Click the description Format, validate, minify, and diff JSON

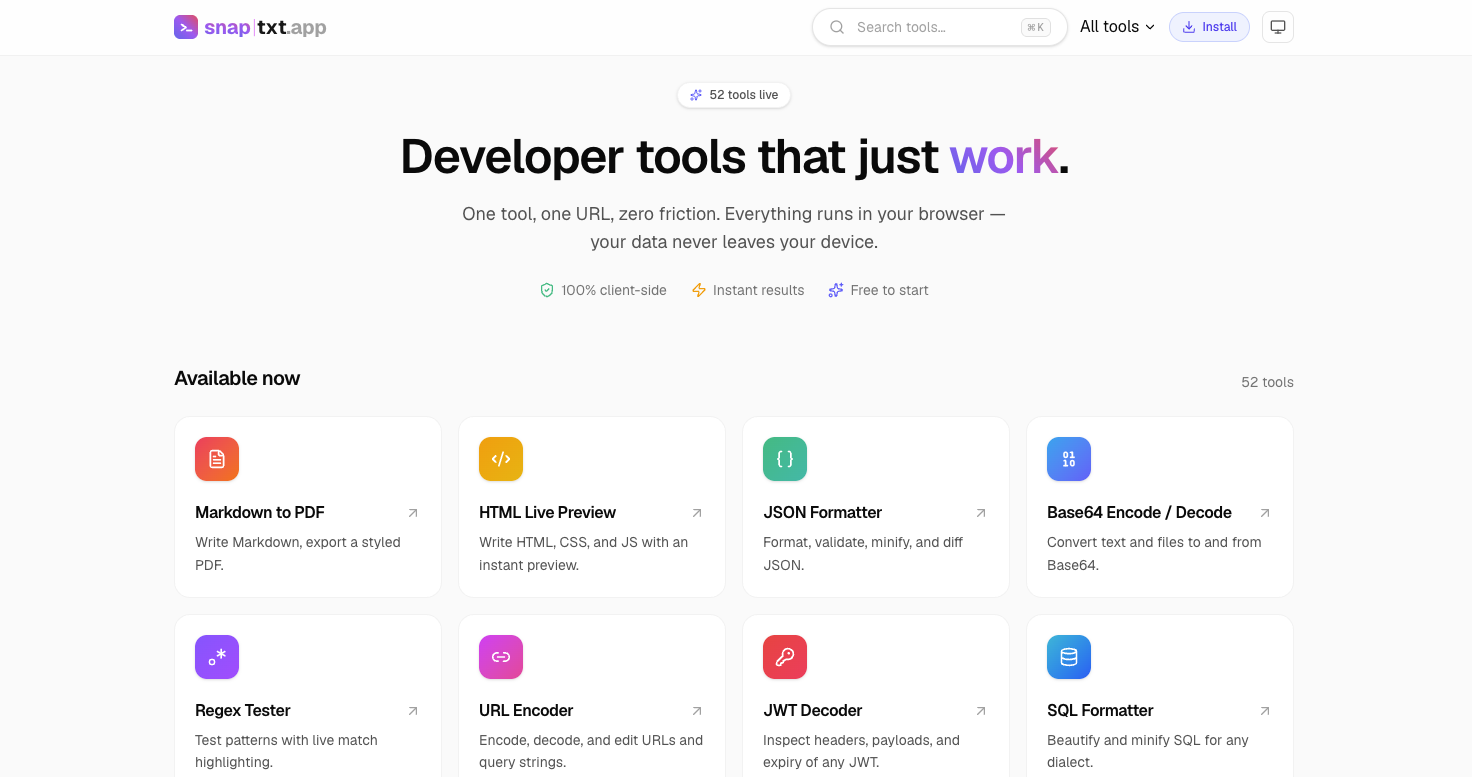(863, 554)
